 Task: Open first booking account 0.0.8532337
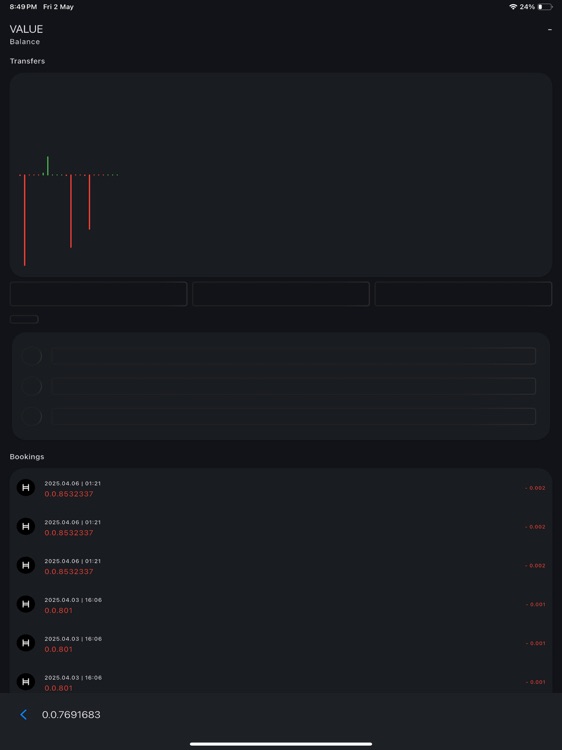pyautogui.click(x=69, y=494)
